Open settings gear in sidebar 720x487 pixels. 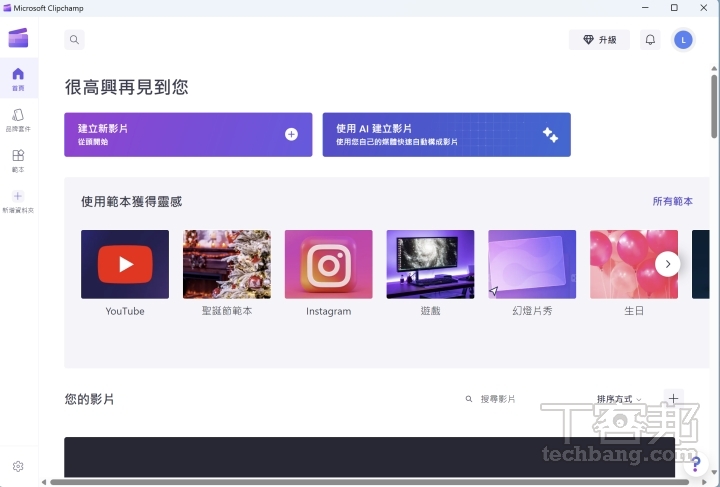(18, 466)
